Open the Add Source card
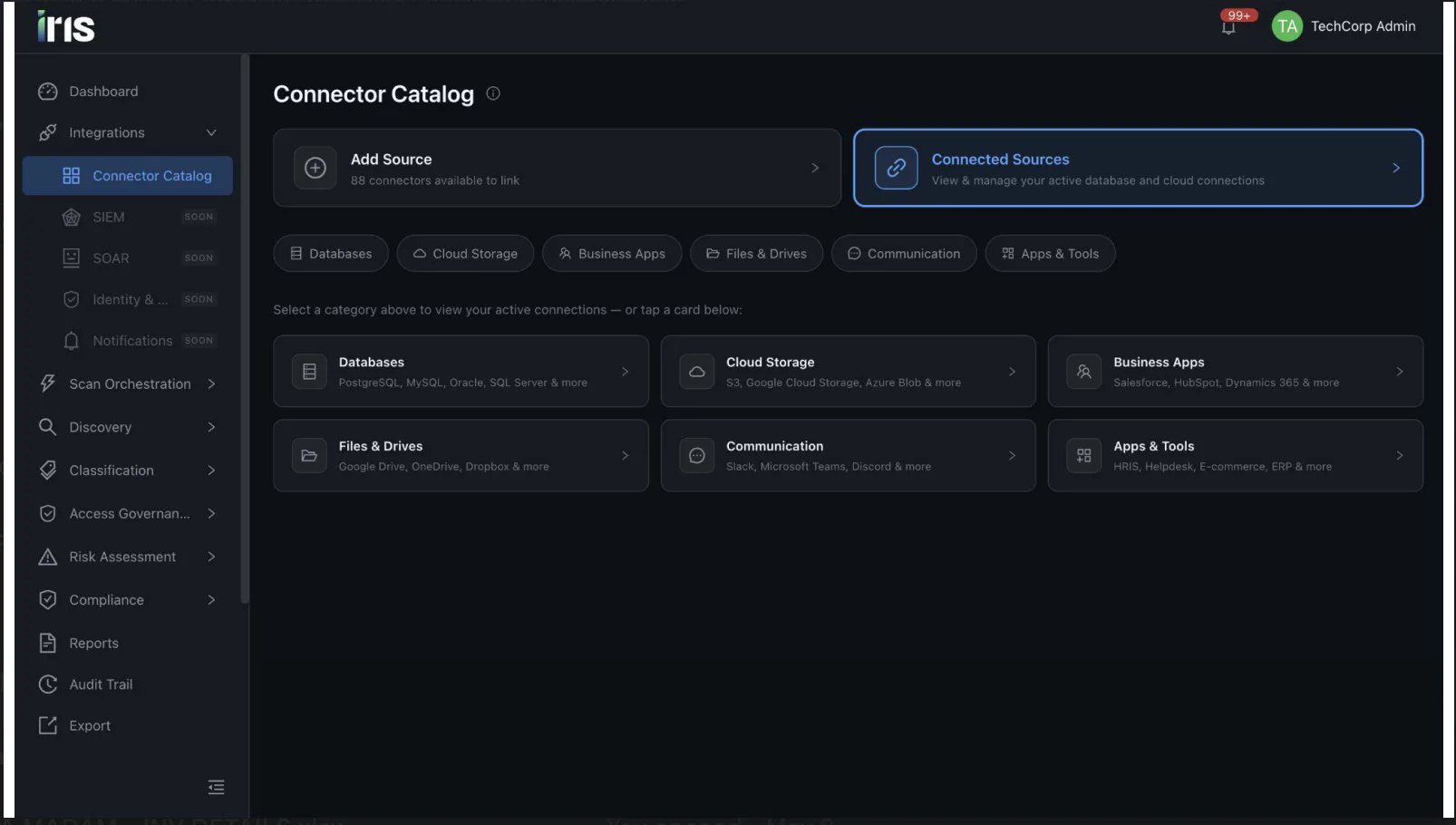Screen dimensions: 1456x825 [x=557, y=168]
